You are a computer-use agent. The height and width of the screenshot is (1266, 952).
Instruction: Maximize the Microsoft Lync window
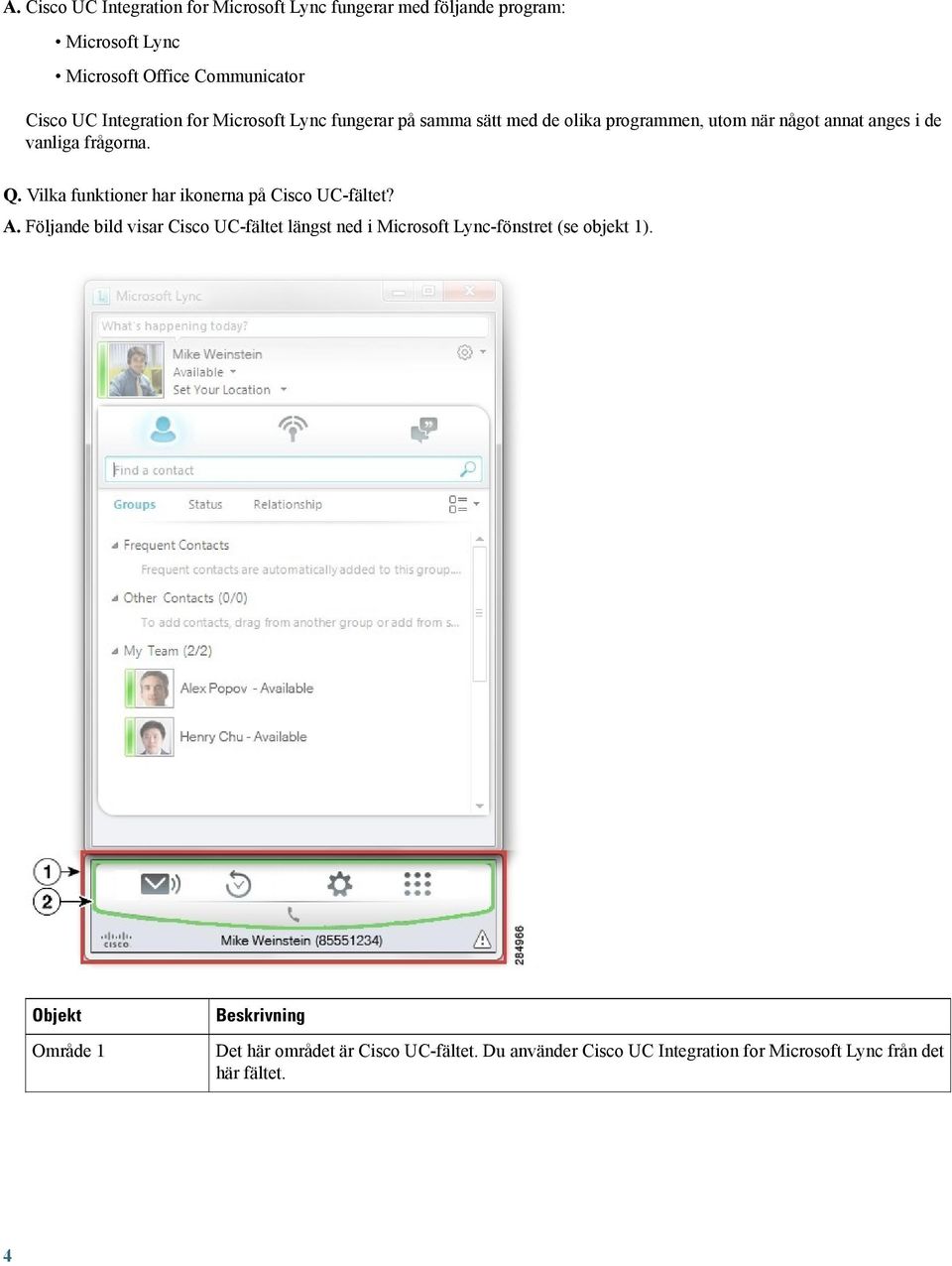[428, 292]
